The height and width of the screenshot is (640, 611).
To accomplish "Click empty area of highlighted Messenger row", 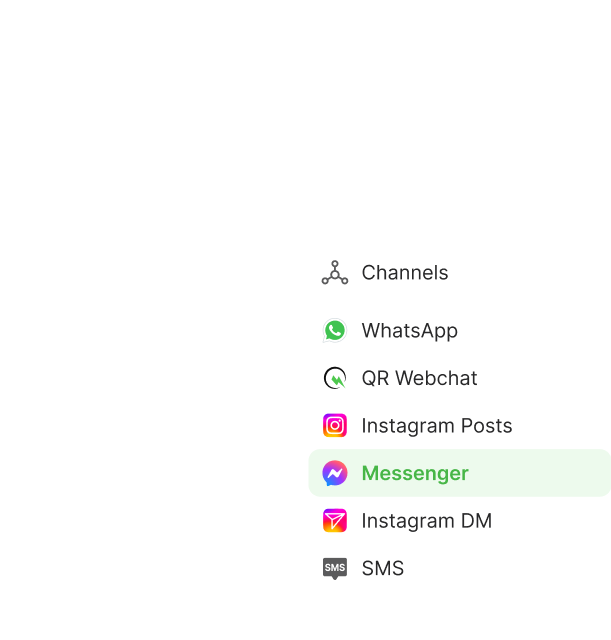I will pos(539,473).
